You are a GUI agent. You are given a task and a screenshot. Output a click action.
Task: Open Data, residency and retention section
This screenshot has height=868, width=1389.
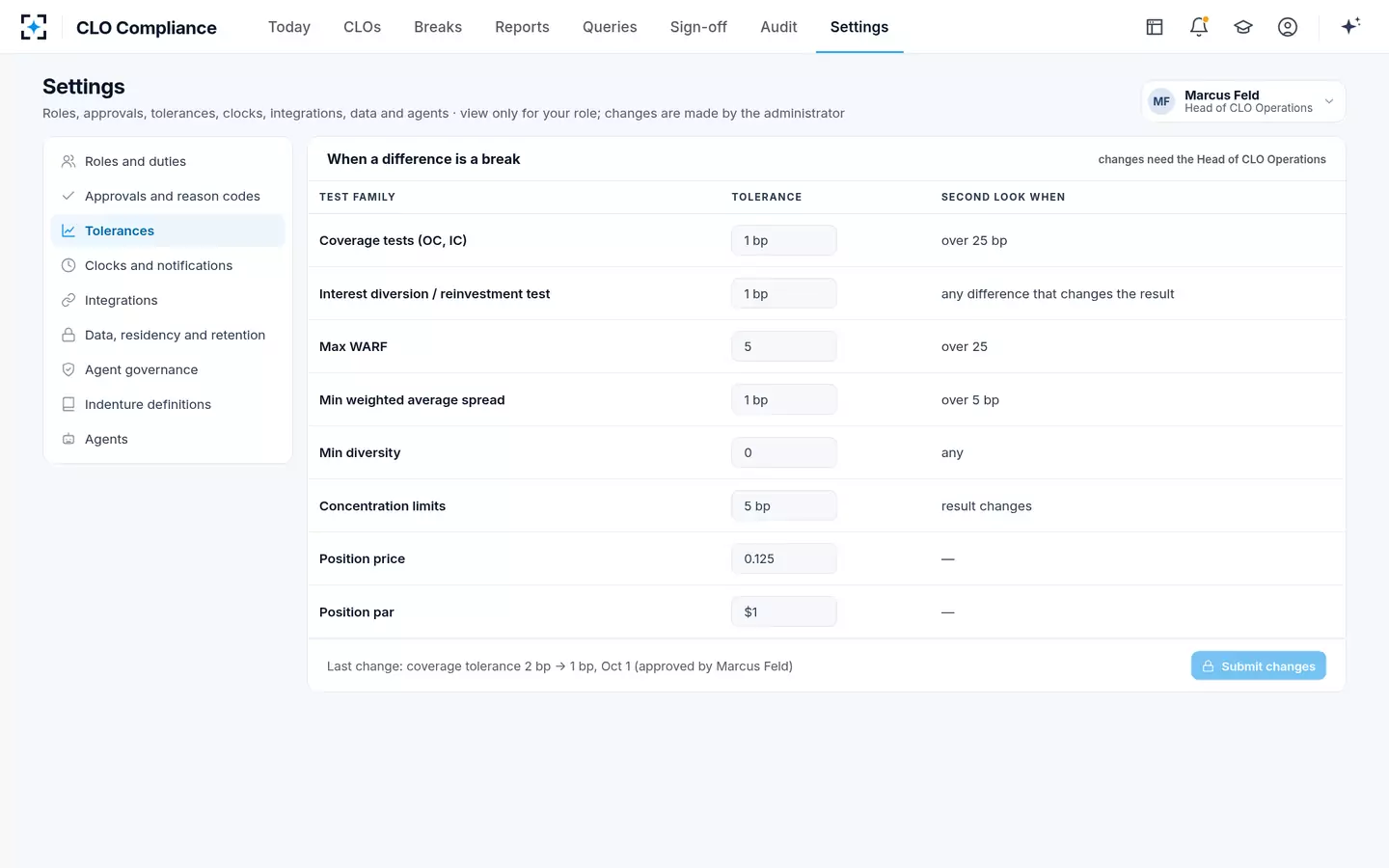point(168,335)
